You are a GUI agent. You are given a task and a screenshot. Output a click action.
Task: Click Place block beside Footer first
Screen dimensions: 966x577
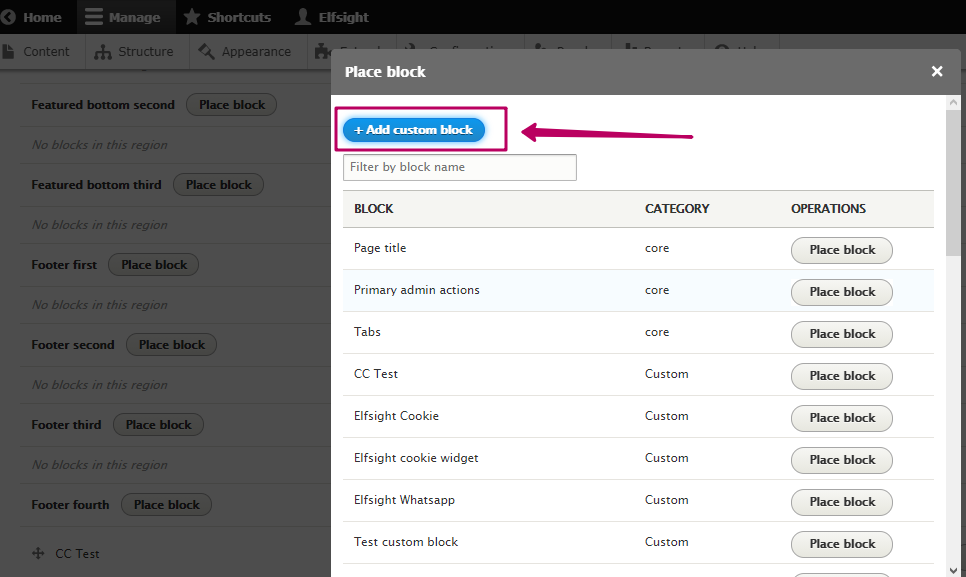(x=153, y=265)
